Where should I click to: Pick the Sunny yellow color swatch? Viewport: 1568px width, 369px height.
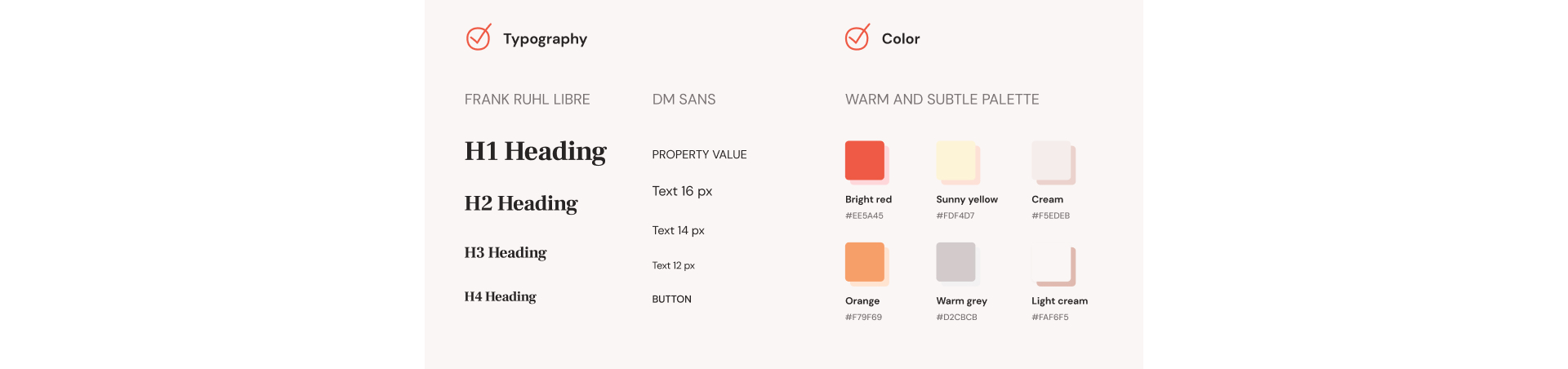(x=956, y=161)
